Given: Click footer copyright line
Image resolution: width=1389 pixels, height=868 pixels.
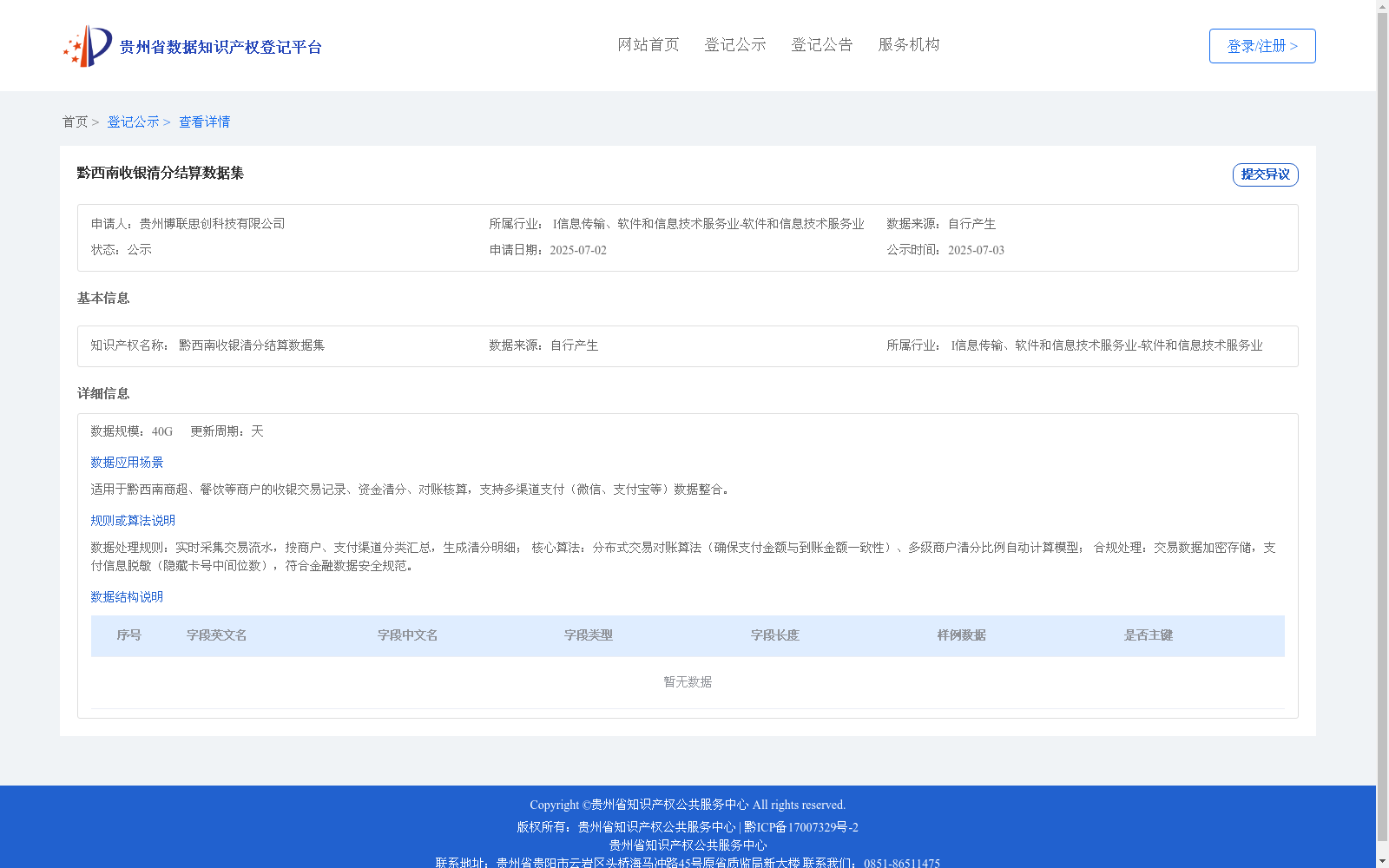Looking at the screenshot, I should pos(688,805).
